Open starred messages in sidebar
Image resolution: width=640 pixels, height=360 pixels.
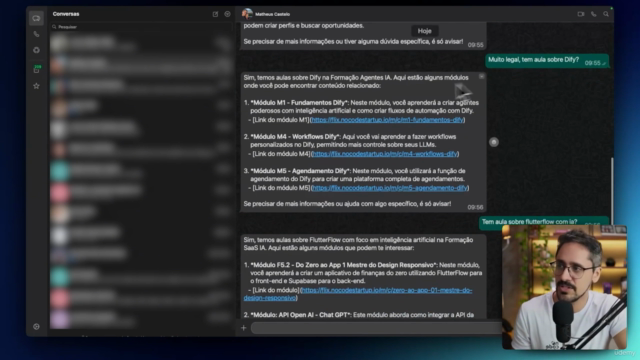[36, 86]
